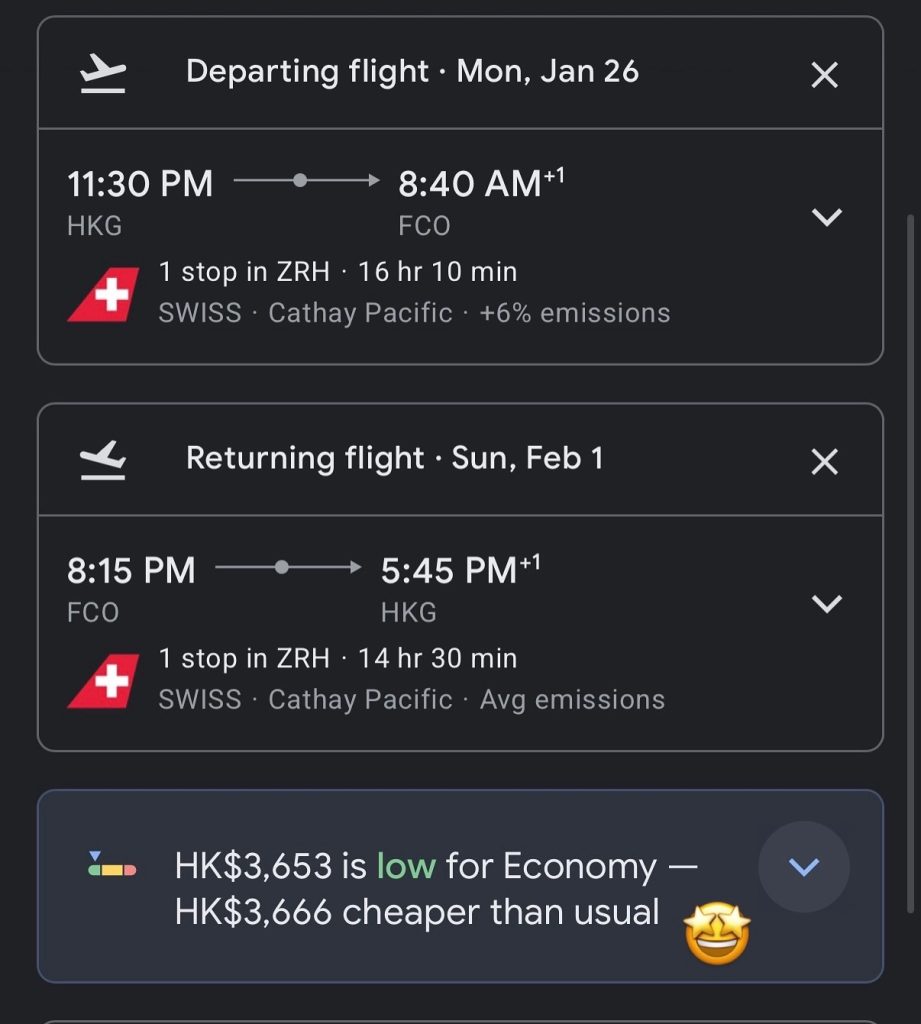
Task: Expand the departing flight details
Action: pyautogui.click(x=827, y=217)
